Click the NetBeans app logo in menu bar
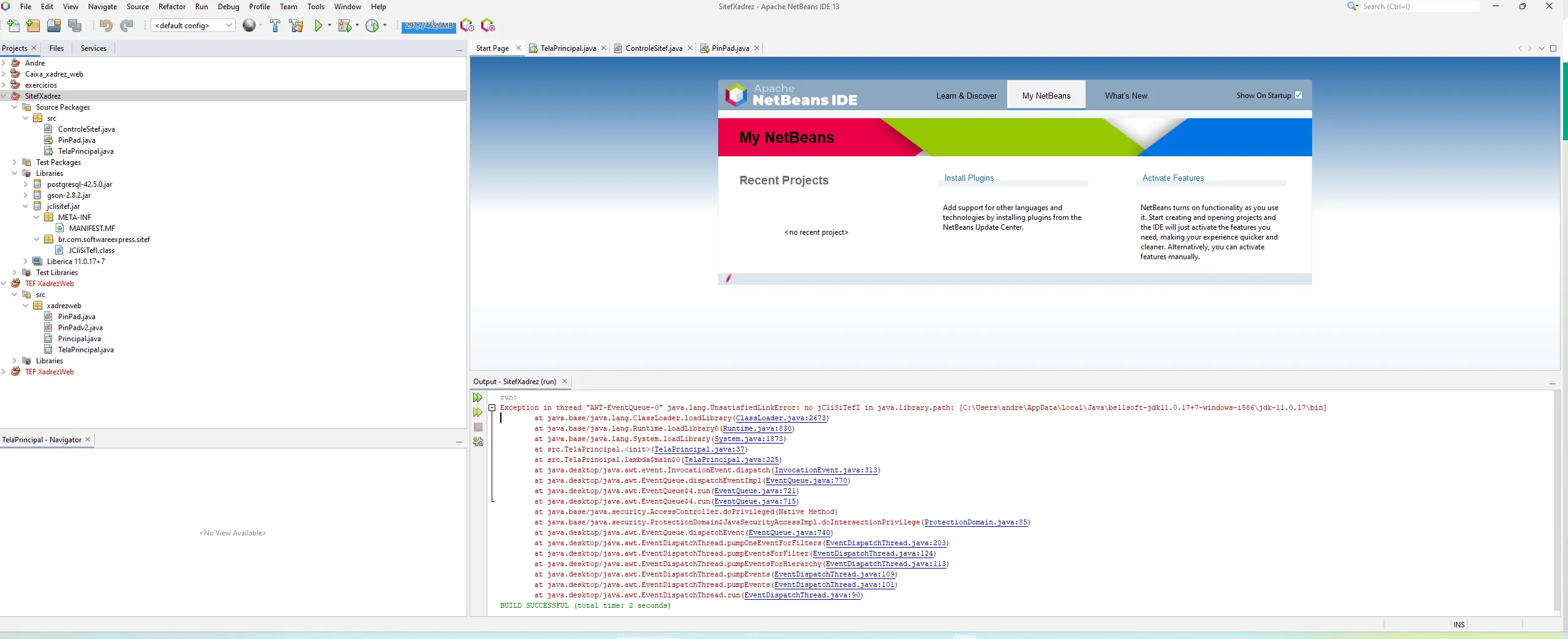This screenshot has height=639, width=1568. point(6,7)
